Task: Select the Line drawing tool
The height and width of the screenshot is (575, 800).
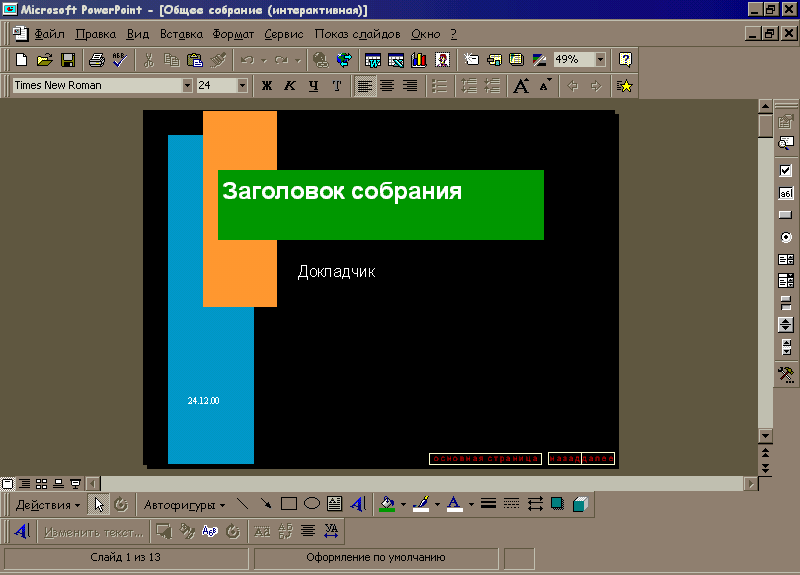Action: click(242, 505)
